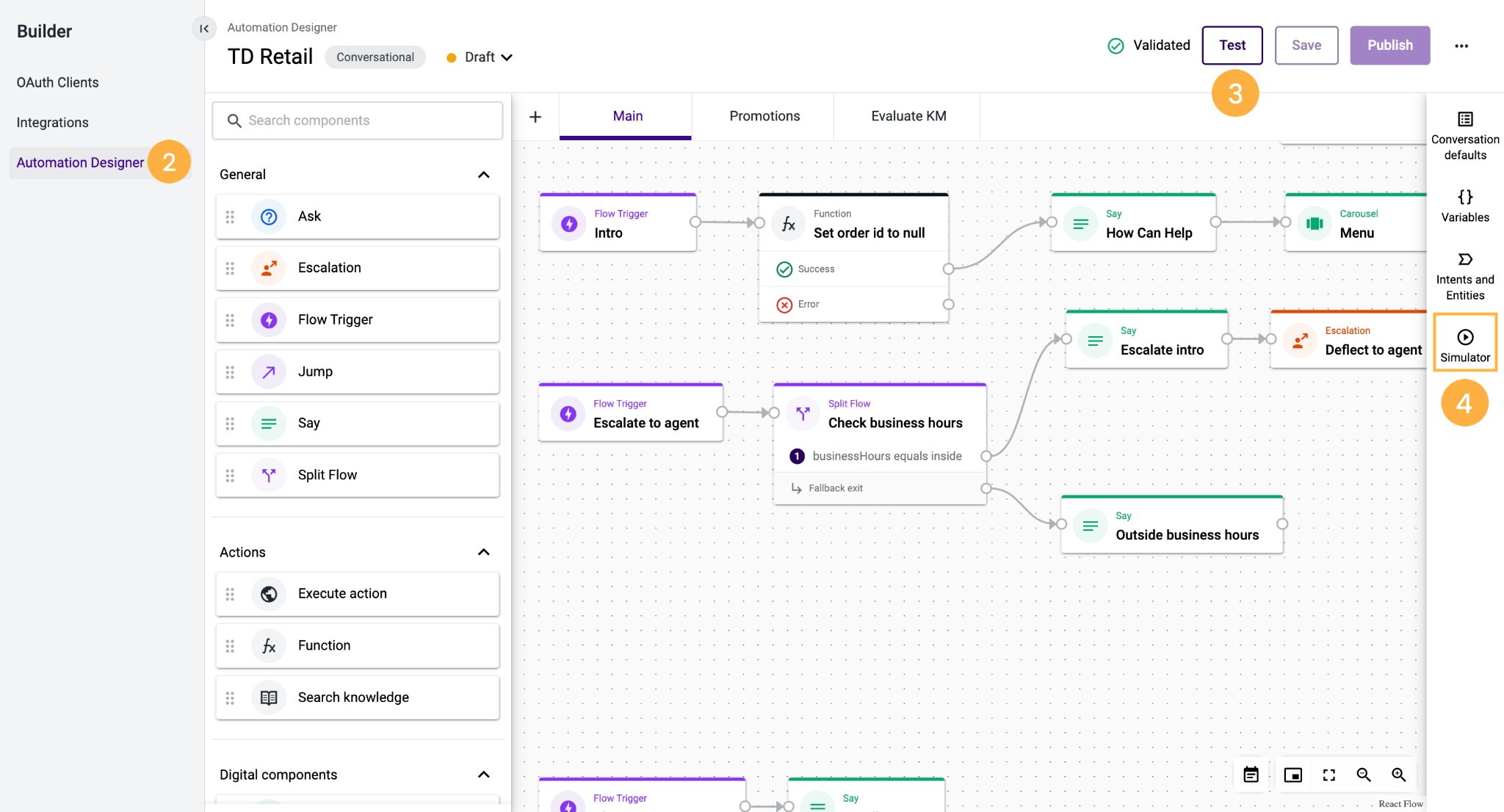Fit the flow view to screen

[x=1328, y=775]
